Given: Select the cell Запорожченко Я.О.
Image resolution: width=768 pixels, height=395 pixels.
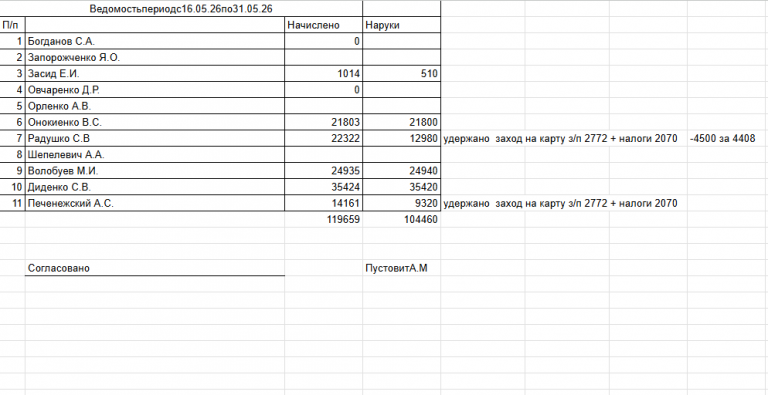Looking at the screenshot, I should tap(155, 57).
